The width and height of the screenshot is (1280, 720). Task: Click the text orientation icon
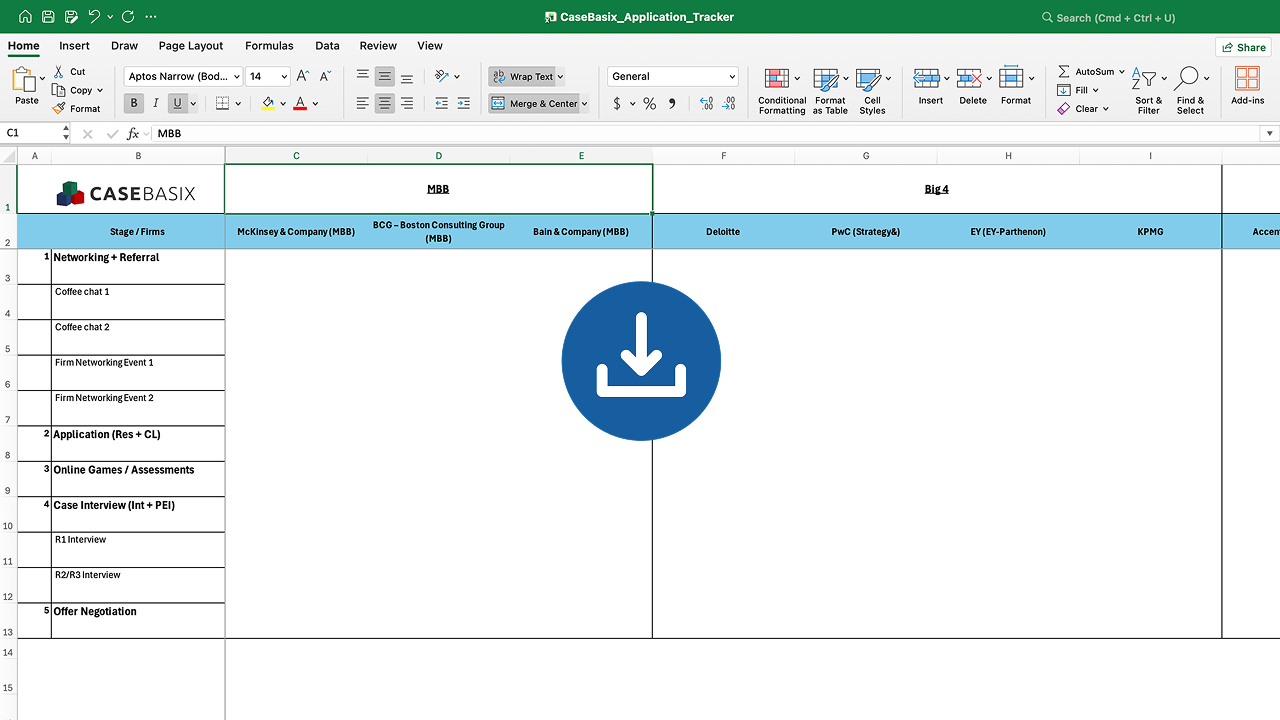(442, 76)
